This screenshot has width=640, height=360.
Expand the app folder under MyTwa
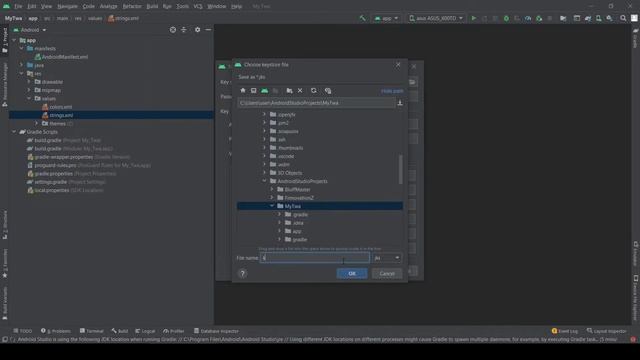(280, 231)
